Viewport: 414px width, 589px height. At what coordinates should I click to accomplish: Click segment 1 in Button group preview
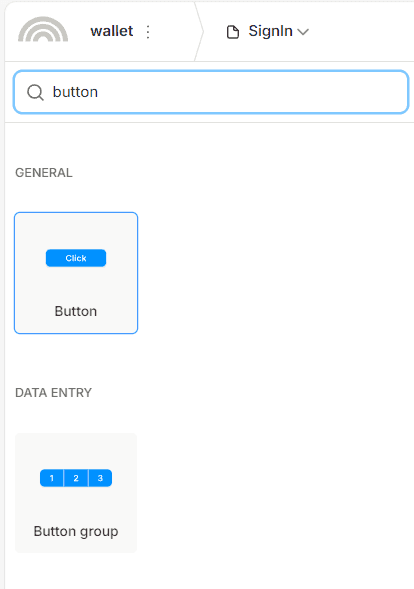pyautogui.click(x=52, y=478)
